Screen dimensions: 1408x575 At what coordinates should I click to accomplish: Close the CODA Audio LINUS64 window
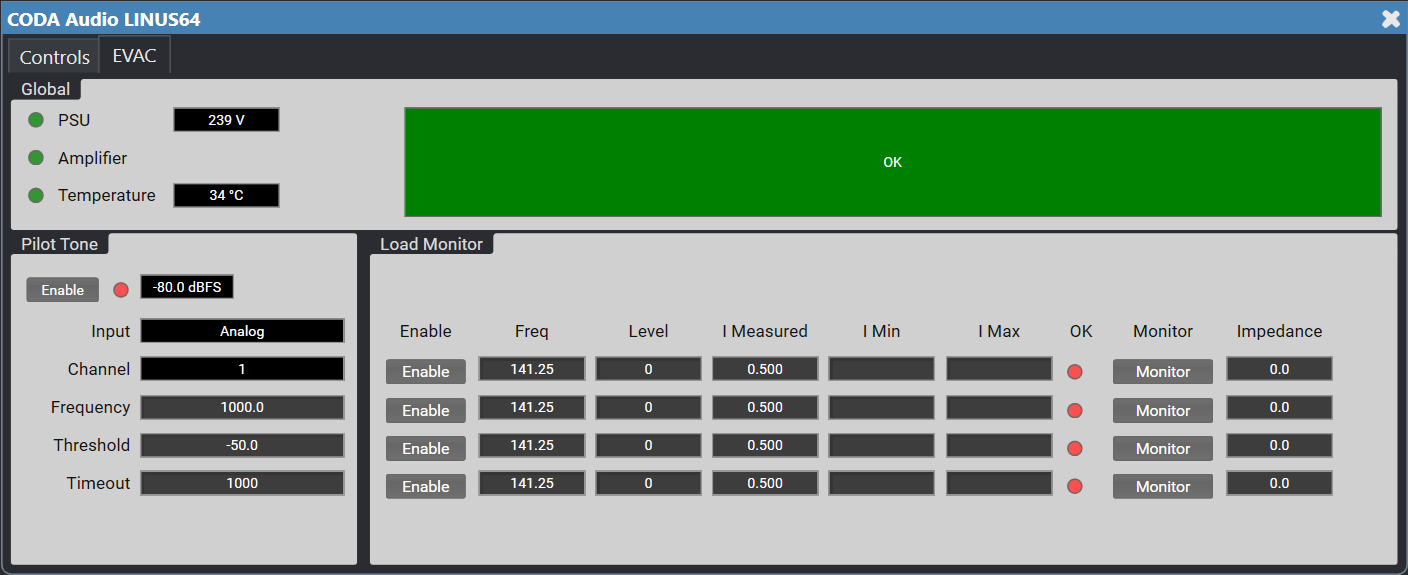[1390, 18]
